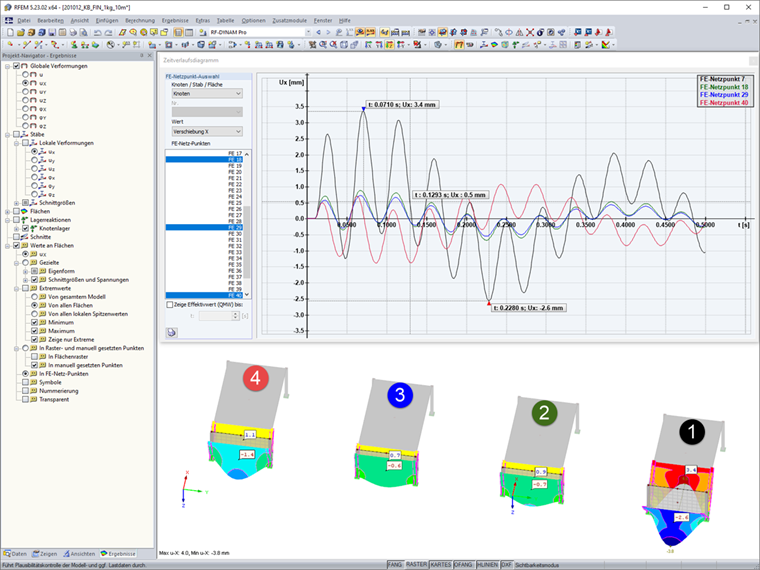Save the model with the floppy disk icon

pyautogui.click(x=52, y=32)
